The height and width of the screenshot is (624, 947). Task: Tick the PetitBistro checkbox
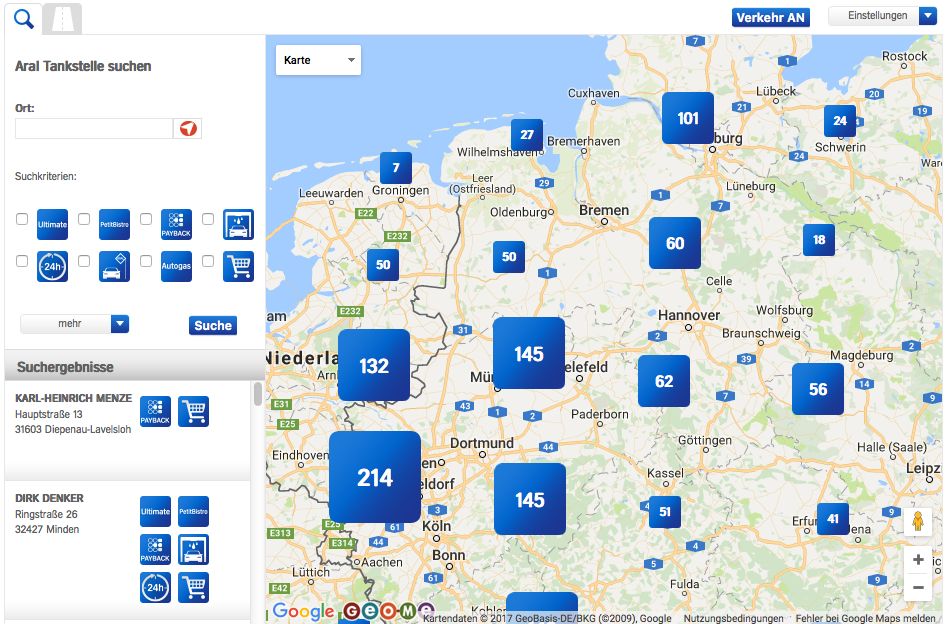84,219
